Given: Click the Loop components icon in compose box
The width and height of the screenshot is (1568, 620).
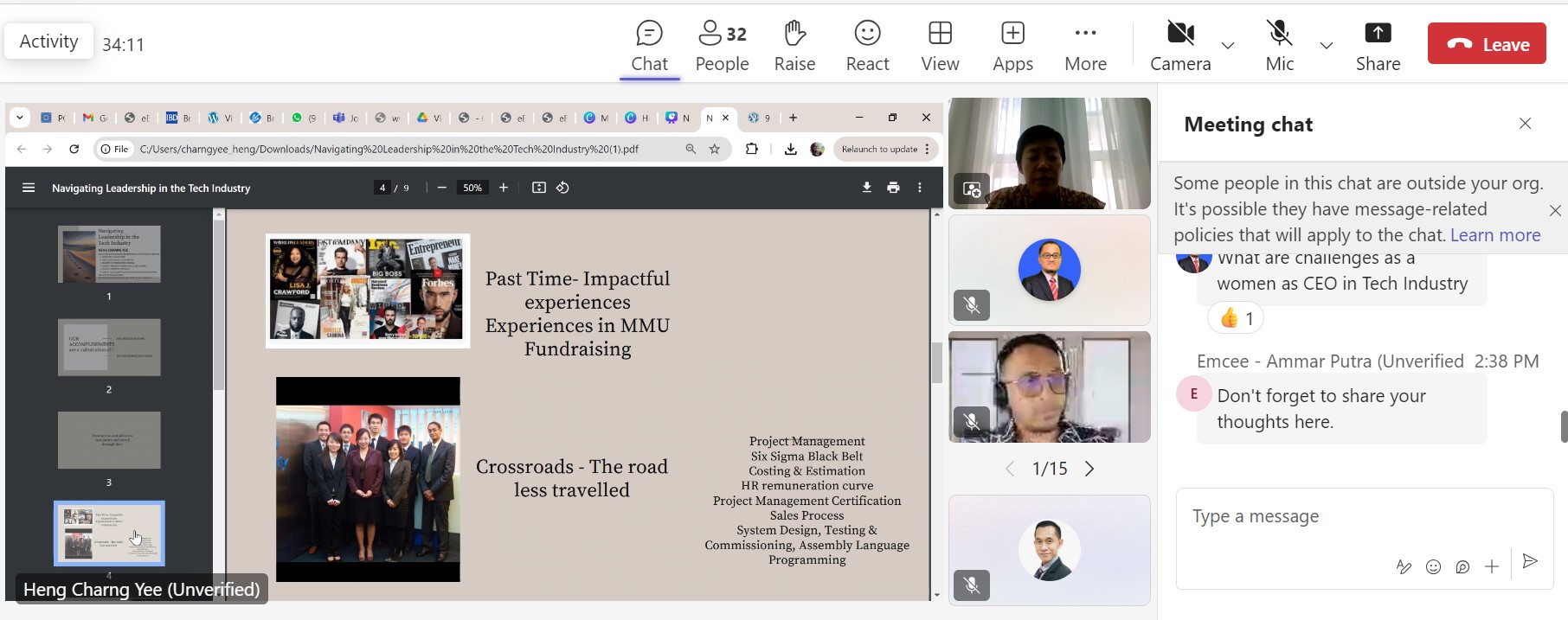Looking at the screenshot, I should (x=1462, y=566).
